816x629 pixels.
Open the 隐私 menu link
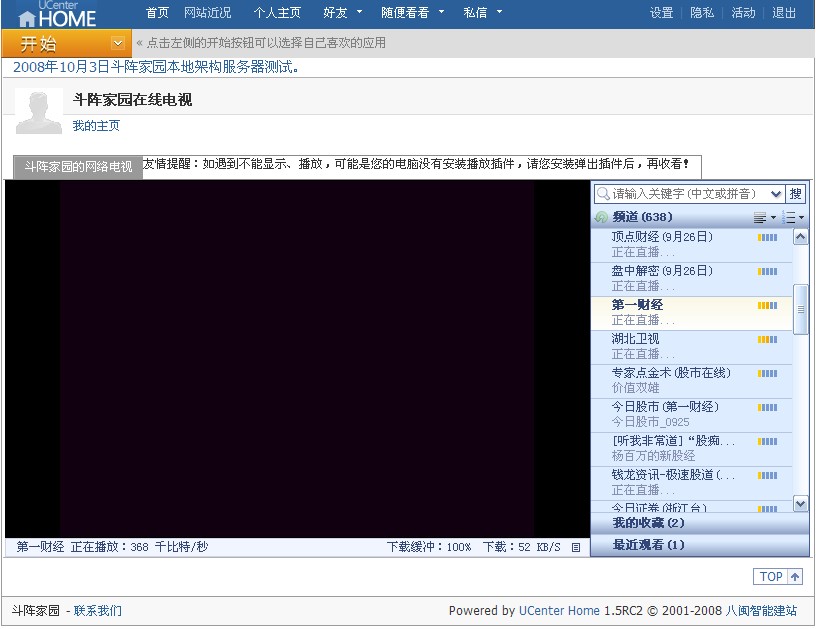pos(702,12)
